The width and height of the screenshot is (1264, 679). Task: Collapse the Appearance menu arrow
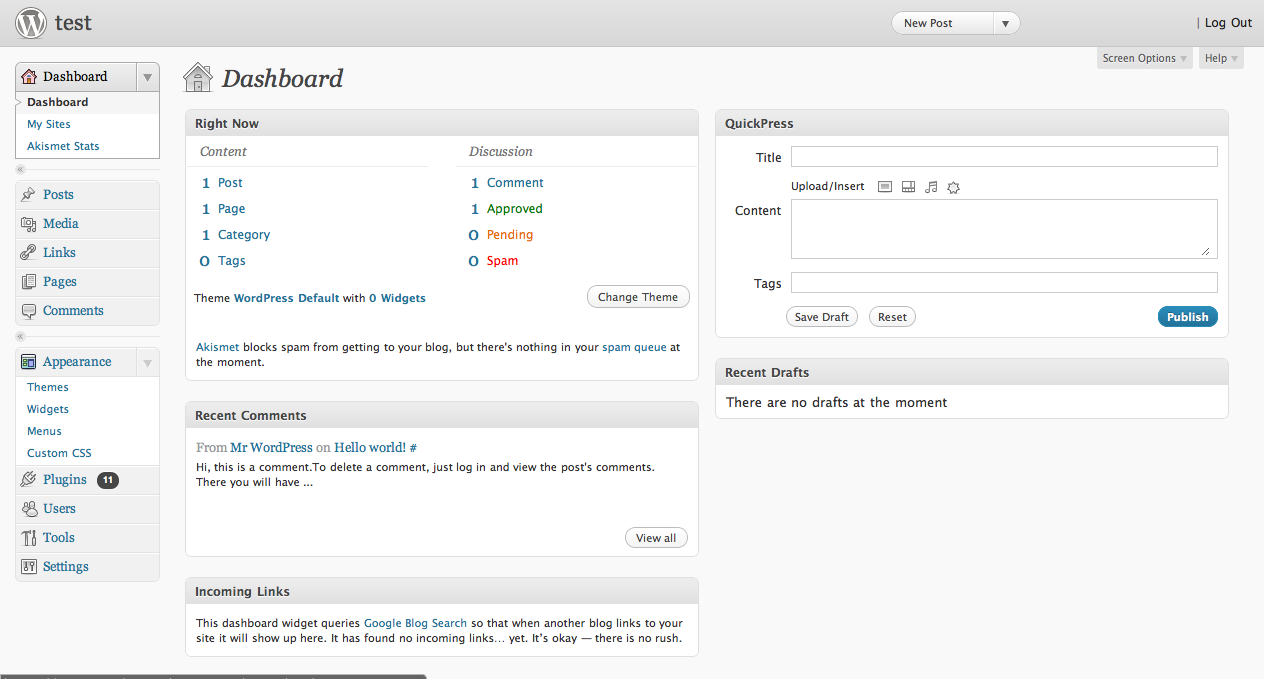147,362
